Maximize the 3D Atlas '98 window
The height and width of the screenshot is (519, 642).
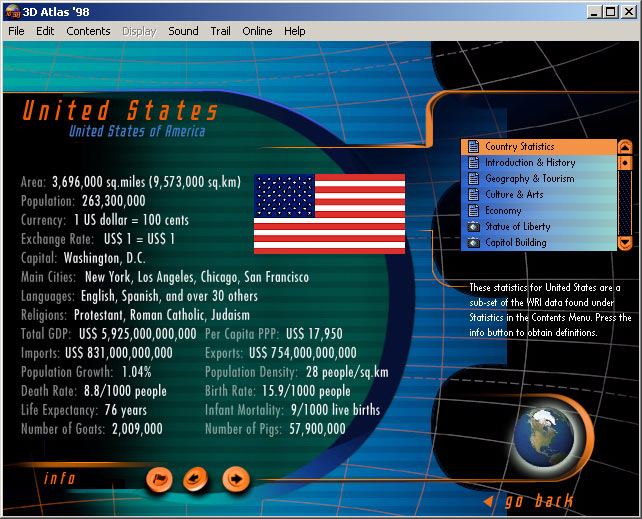pos(610,12)
